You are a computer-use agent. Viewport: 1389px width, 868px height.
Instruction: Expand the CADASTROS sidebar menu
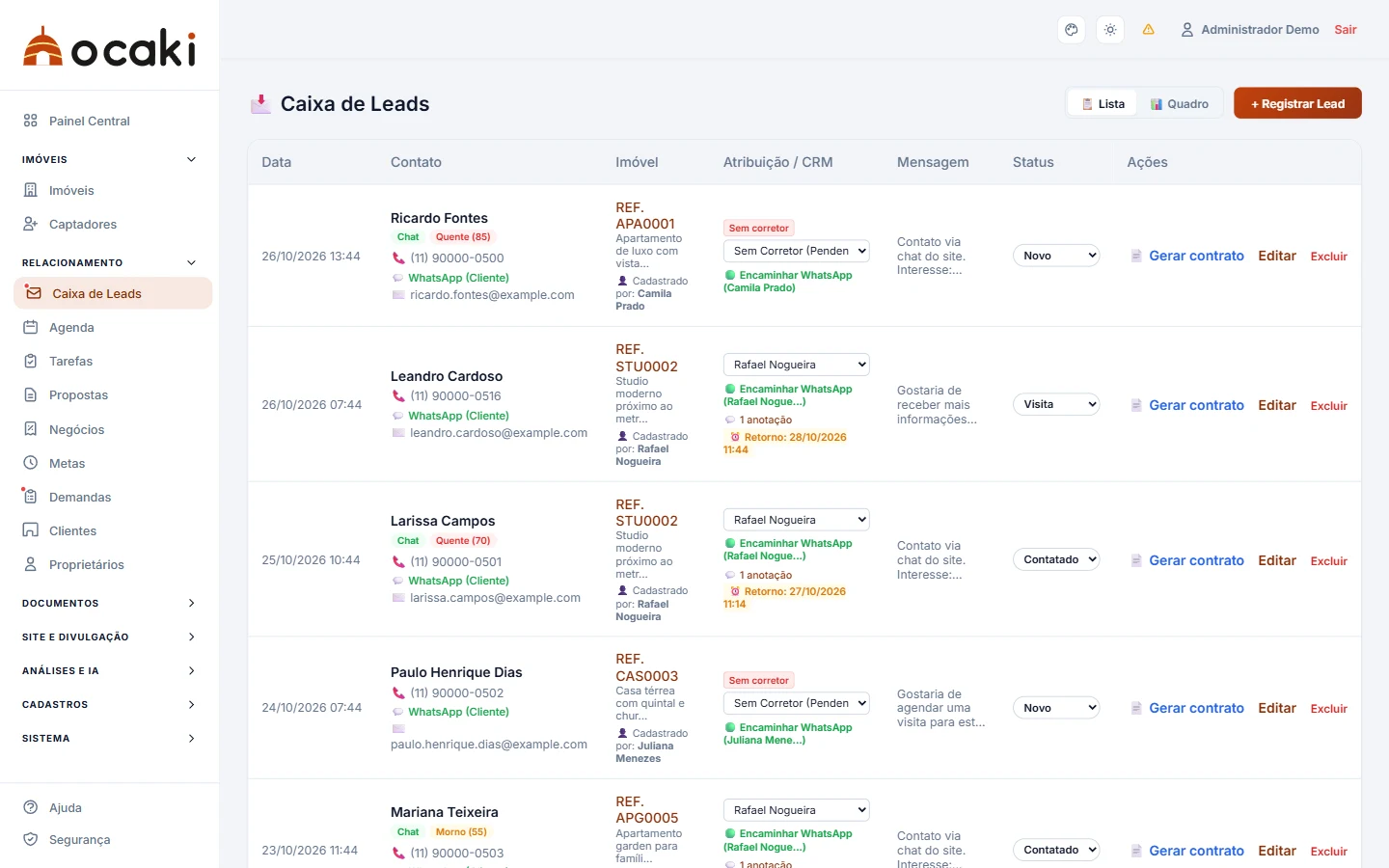[109, 704]
